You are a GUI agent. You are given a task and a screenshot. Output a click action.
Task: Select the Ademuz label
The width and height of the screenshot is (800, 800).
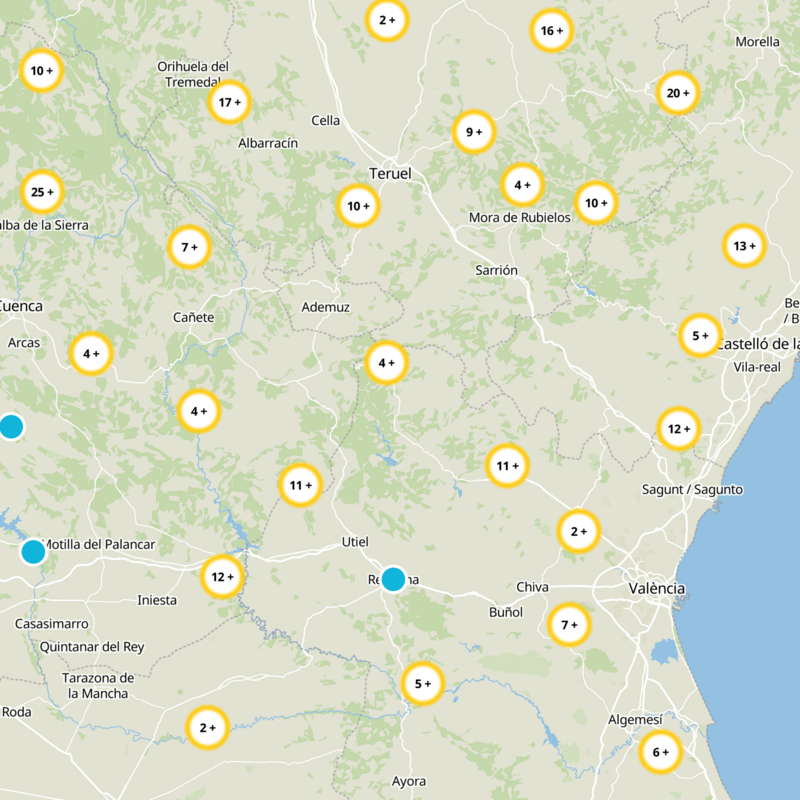click(x=326, y=307)
